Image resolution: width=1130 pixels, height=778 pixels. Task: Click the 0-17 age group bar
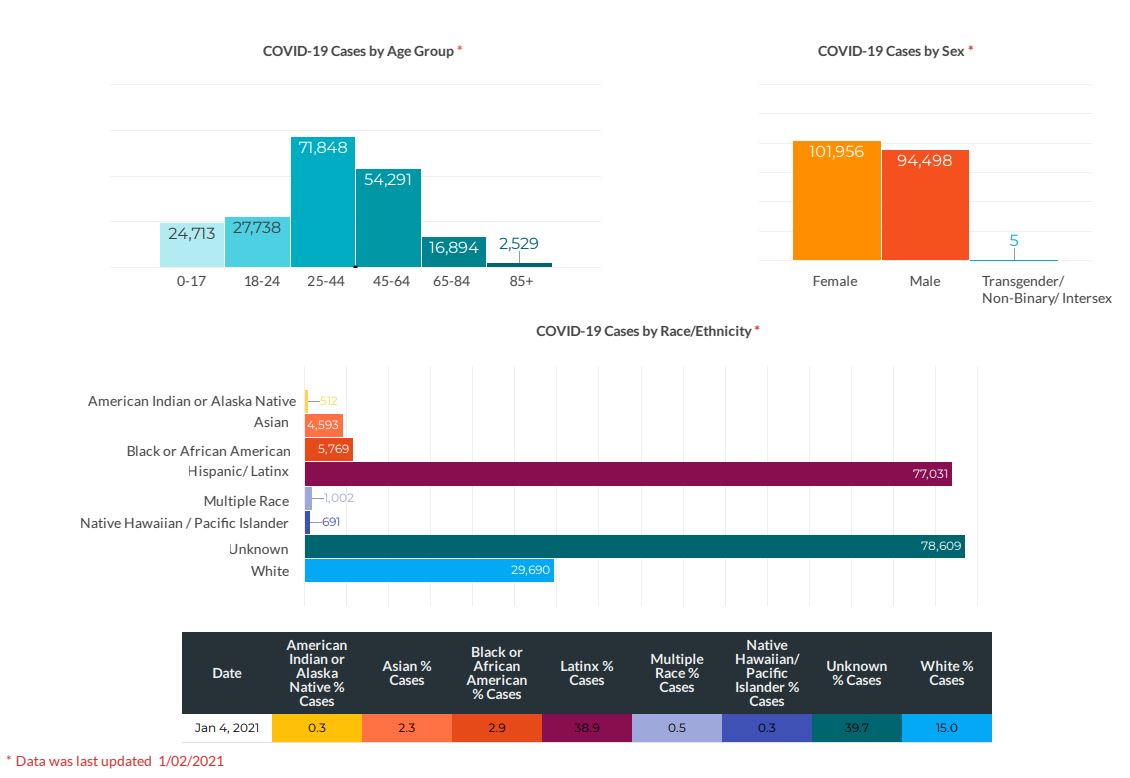(x=192, y=245)
